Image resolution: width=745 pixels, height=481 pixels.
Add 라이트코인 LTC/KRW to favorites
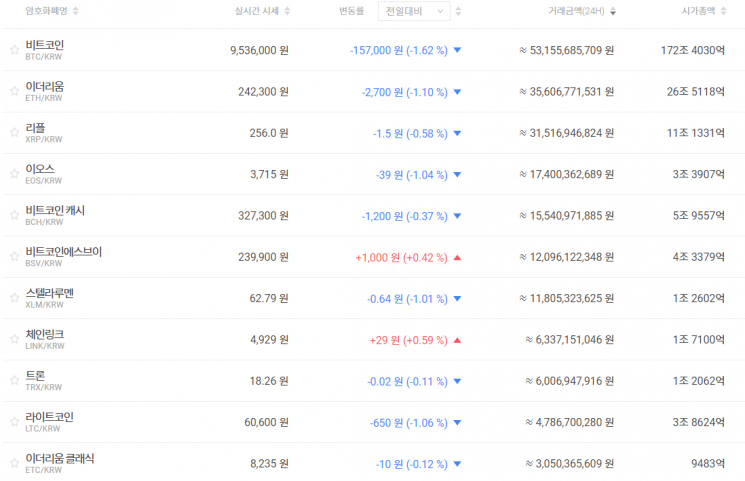(x=14, y=422)
